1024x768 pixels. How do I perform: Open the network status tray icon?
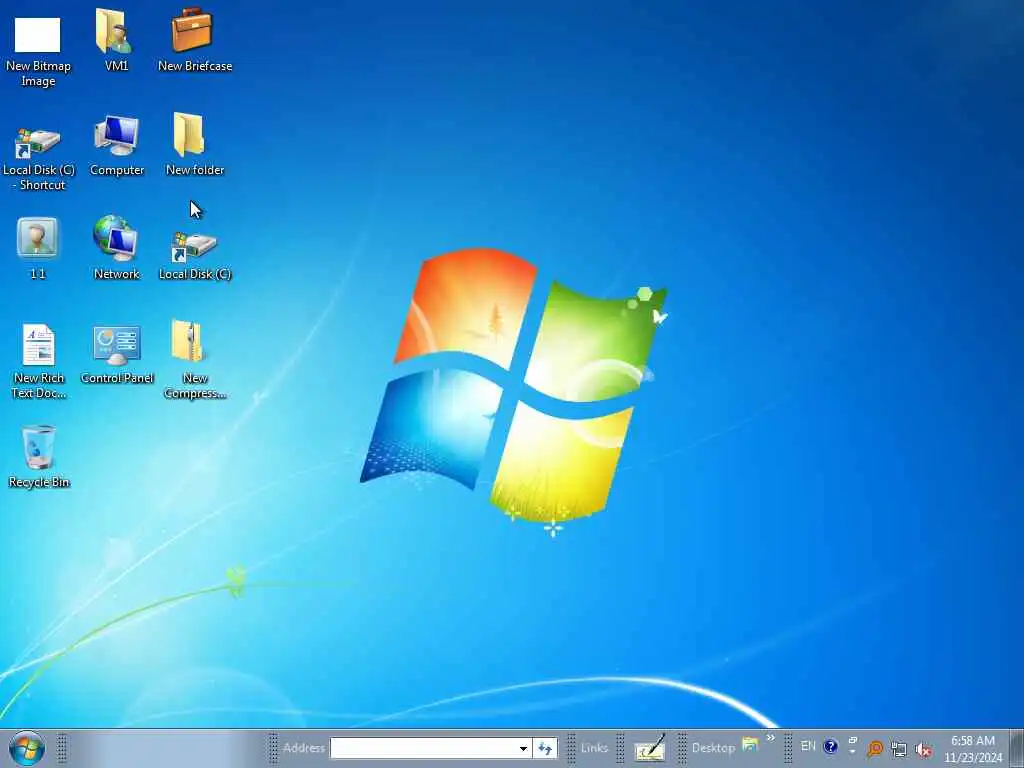tap(899, 749)
